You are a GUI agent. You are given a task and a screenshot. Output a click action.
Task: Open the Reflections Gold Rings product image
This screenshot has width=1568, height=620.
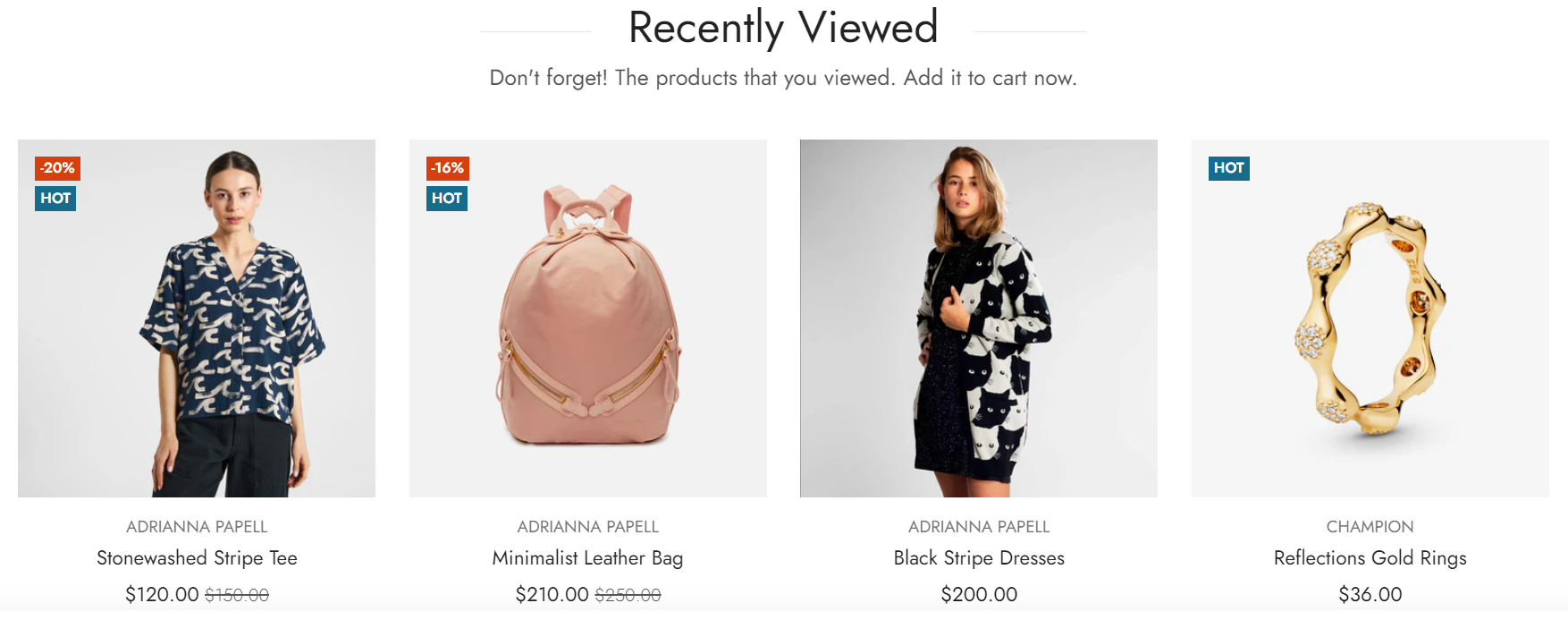pyautogui.click(x=1370, y=318)
